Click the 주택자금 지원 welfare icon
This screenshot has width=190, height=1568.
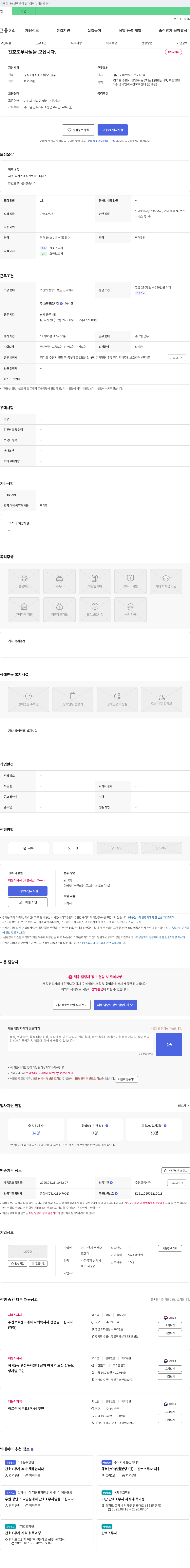pos(24,606)
